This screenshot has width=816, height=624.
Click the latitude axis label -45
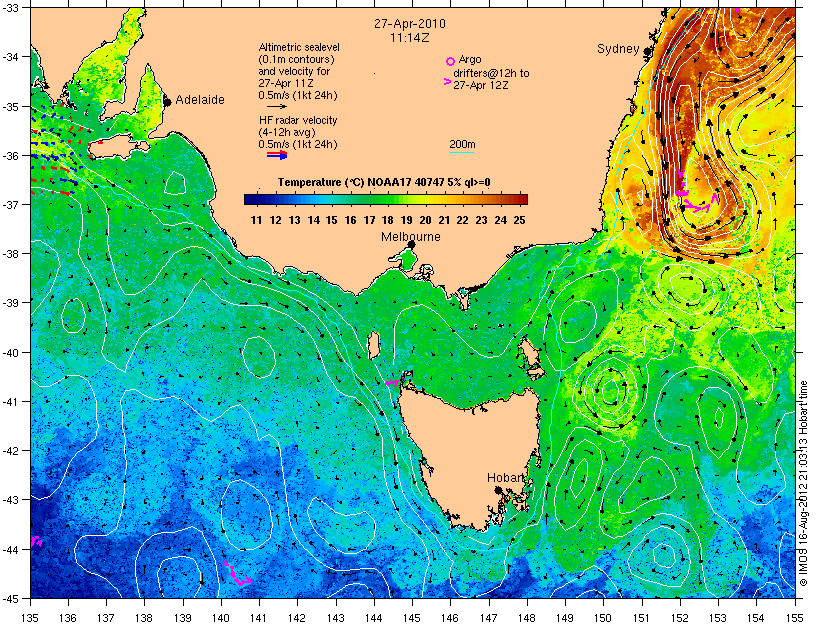coord(11,599)
